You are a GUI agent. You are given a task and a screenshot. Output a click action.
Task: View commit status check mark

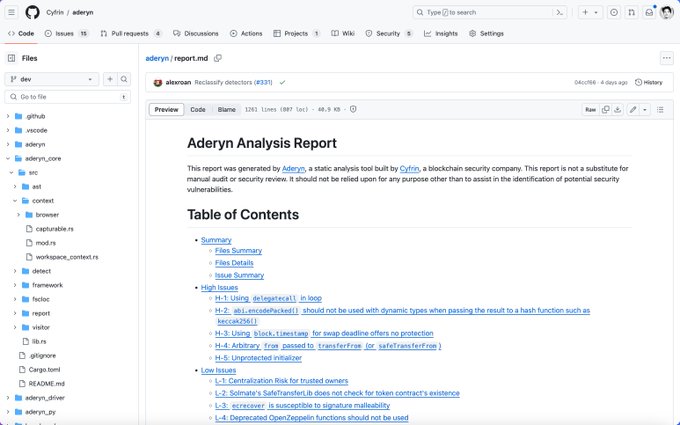click(x=282, y=82)
